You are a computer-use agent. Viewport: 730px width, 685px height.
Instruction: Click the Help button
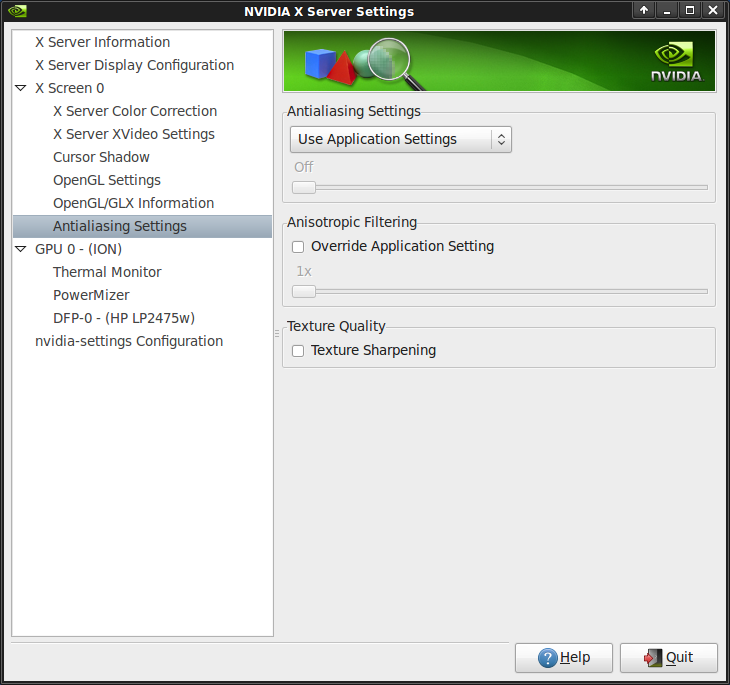[x=564, y=658]
